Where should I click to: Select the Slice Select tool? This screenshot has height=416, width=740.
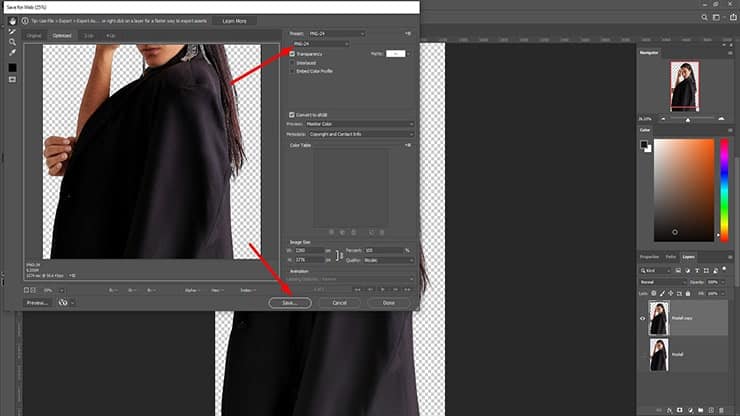tap(12, 31)
